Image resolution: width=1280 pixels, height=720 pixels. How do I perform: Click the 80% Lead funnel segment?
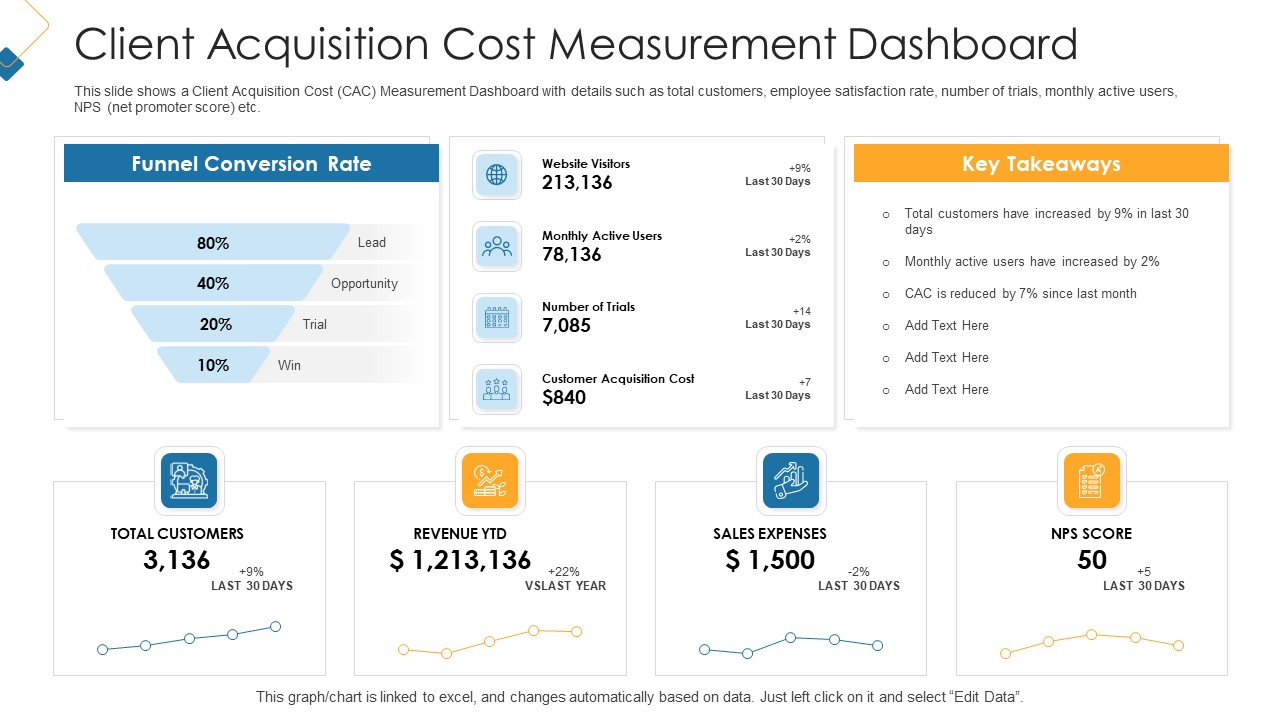pyautogui.click(x=213, y=242)
